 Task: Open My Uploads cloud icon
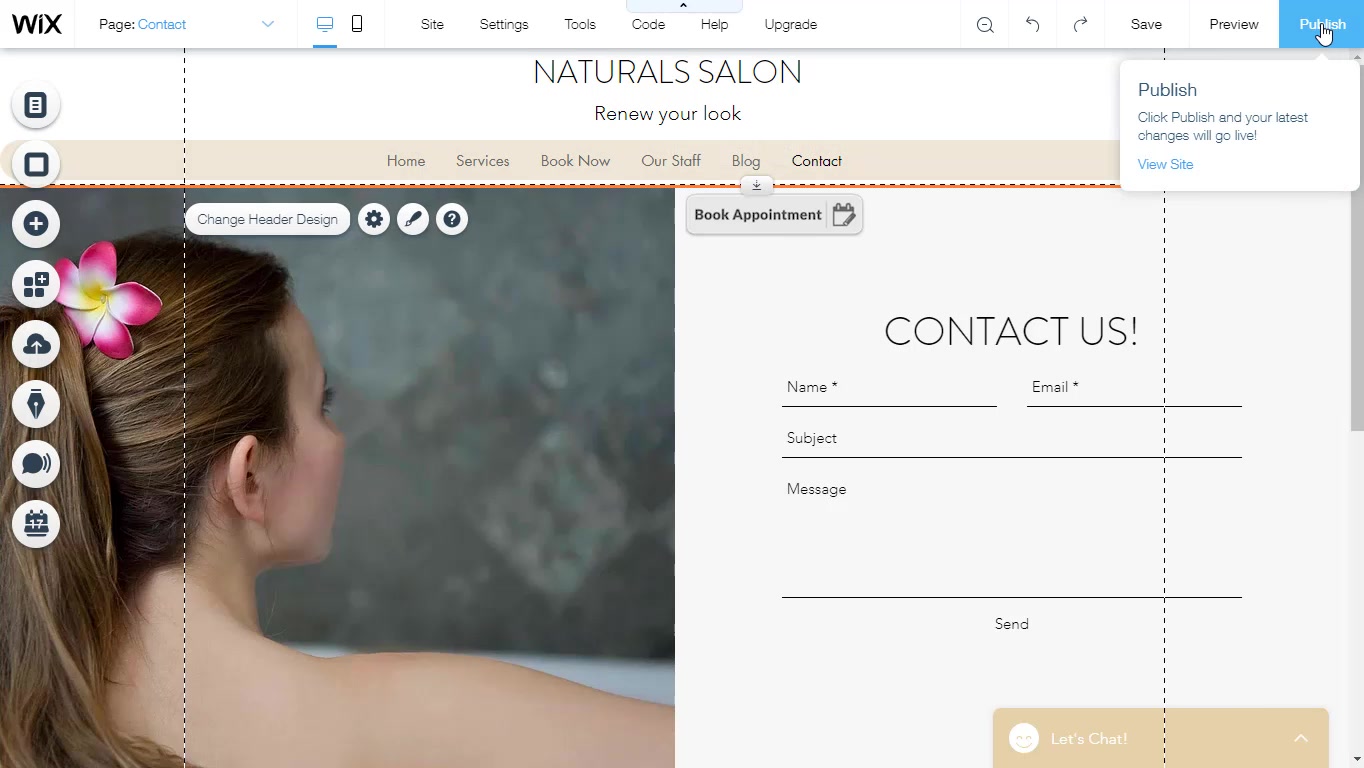point(36,345)
